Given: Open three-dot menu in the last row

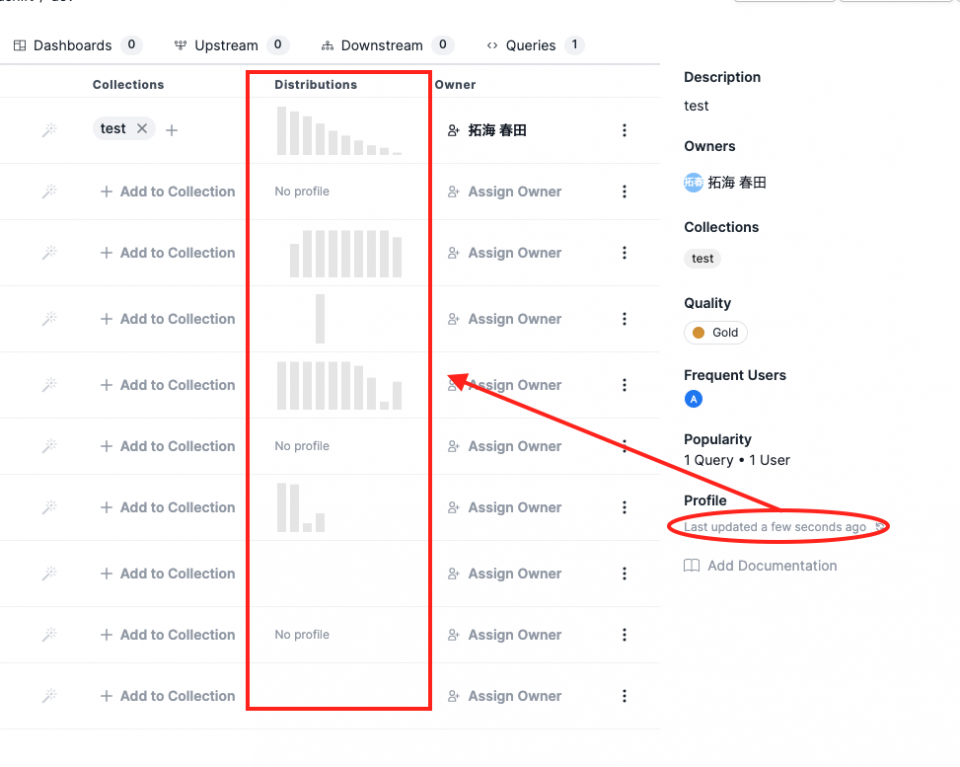Looking at the screenshot, I should coord(624,696).
